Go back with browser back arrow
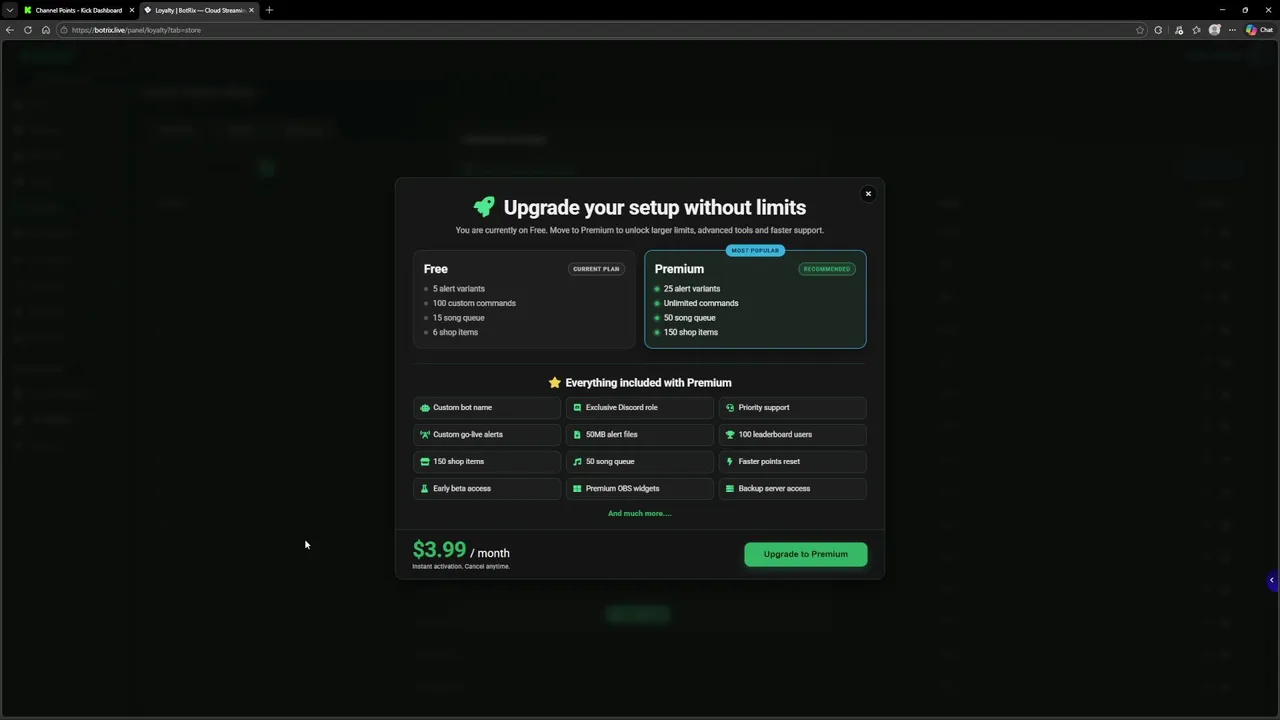This screenshot has width=1280, height=720. 10,30
